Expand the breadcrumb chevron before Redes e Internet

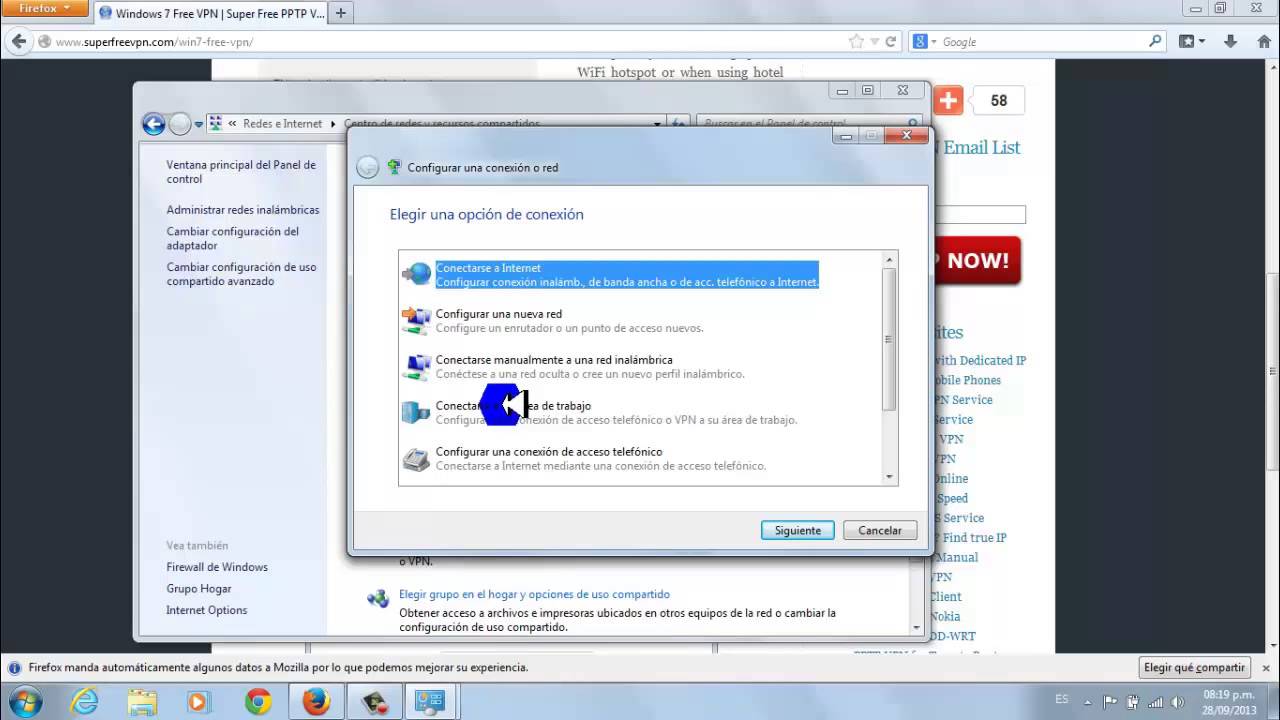(232, 124)
